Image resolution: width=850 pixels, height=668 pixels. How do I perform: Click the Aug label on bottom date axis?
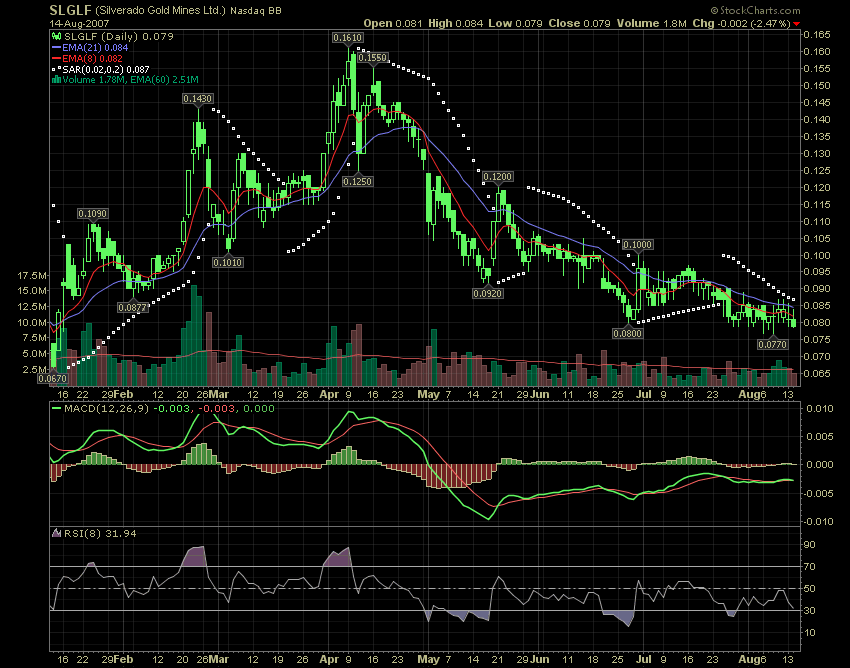point(749,659)
